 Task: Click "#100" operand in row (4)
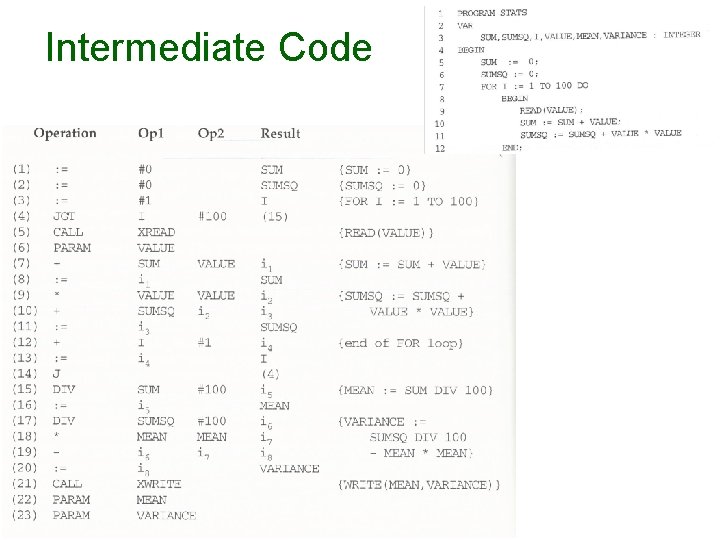pos(212,216)
